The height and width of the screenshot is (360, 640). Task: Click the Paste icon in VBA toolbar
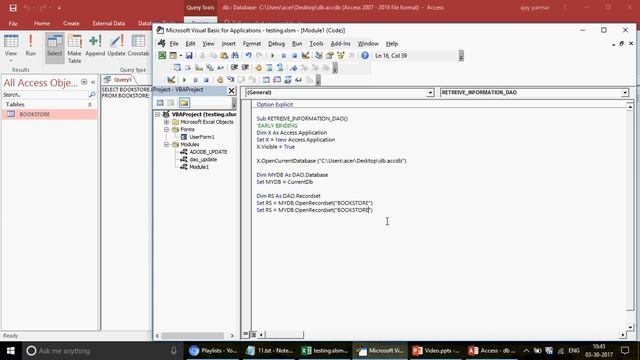click(x=224, y=56)
